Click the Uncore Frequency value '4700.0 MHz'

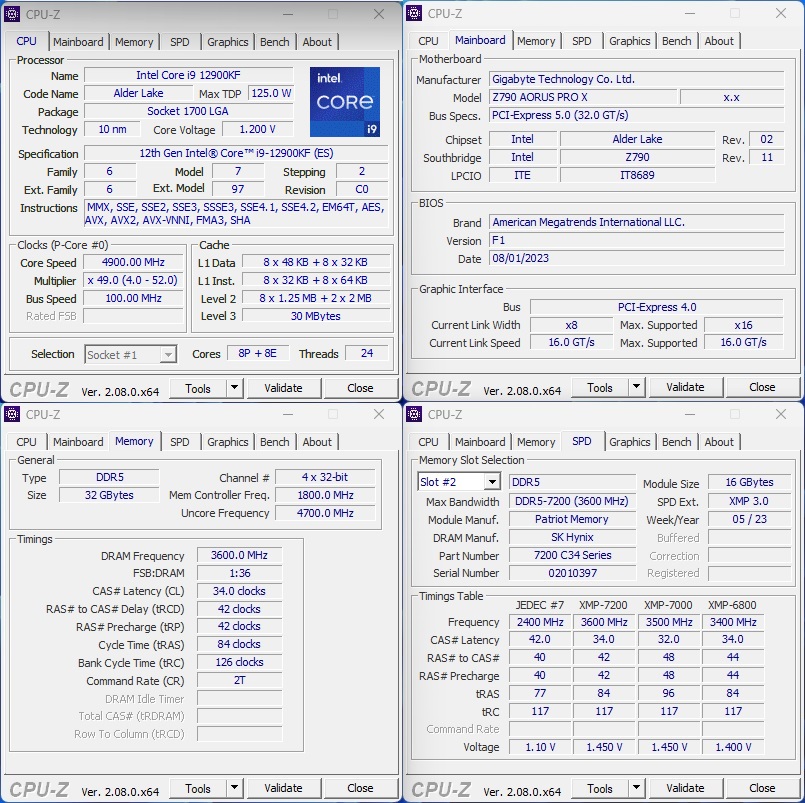pos(325,513)
